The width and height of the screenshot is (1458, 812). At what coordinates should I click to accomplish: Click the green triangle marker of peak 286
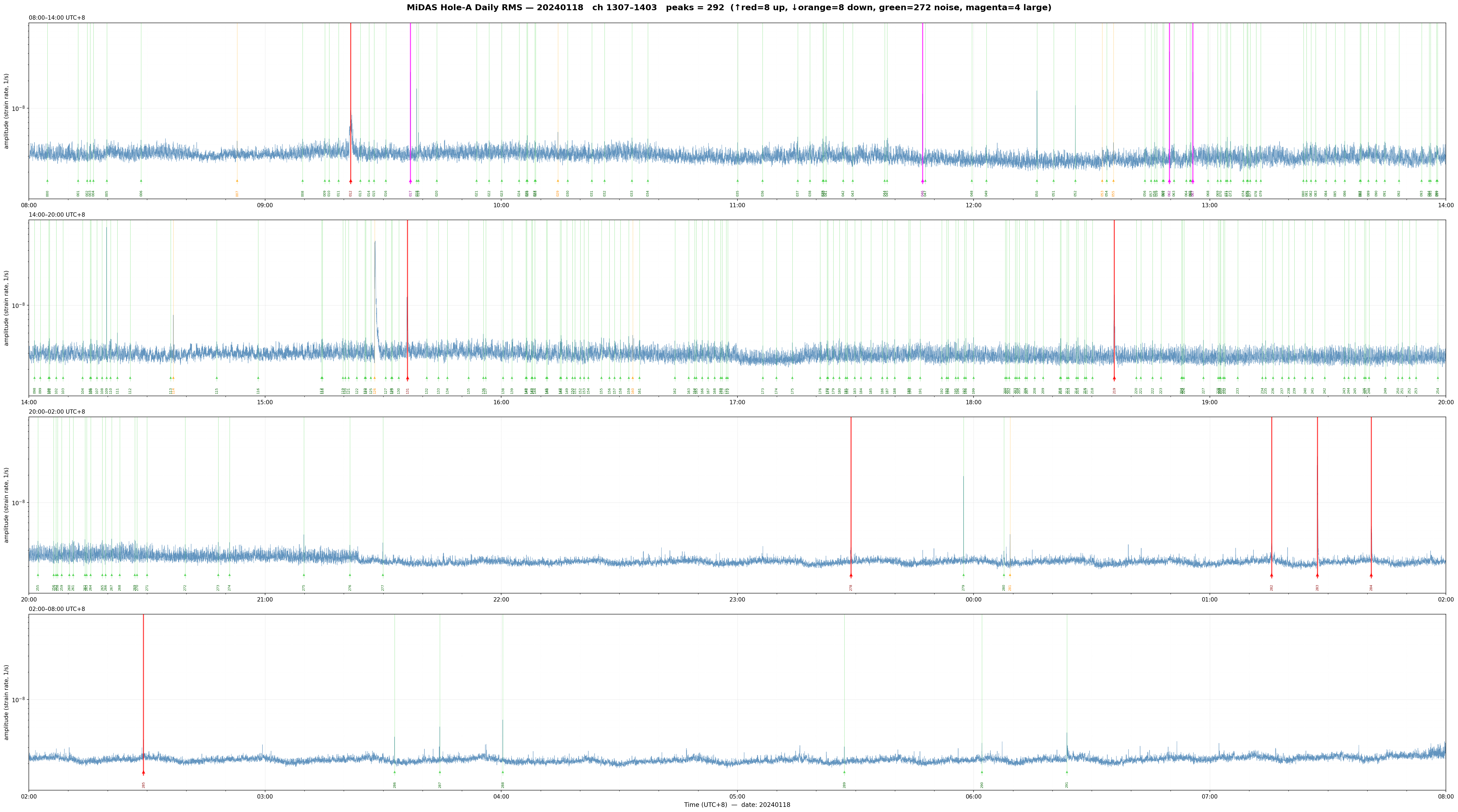point(395,772)
